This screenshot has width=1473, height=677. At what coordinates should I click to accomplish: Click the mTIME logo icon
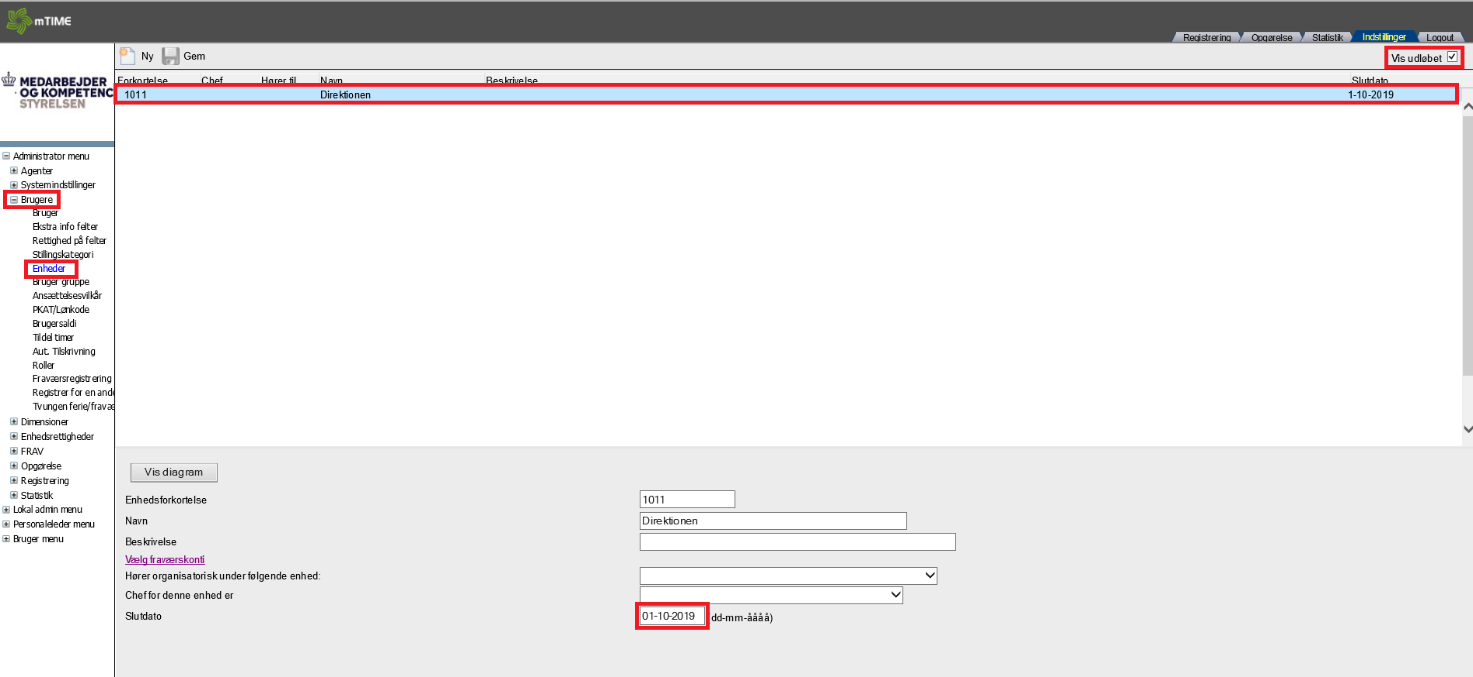[18, 20]
